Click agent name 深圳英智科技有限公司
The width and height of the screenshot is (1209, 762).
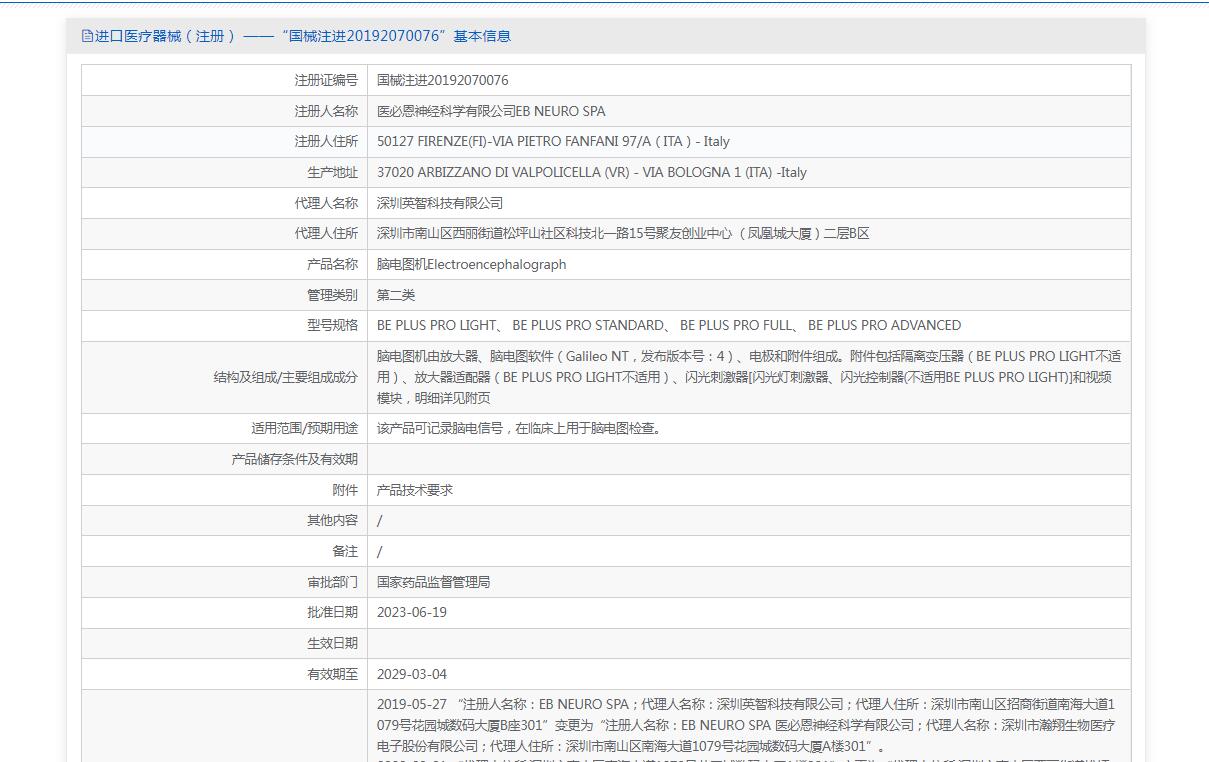point(439,203)
